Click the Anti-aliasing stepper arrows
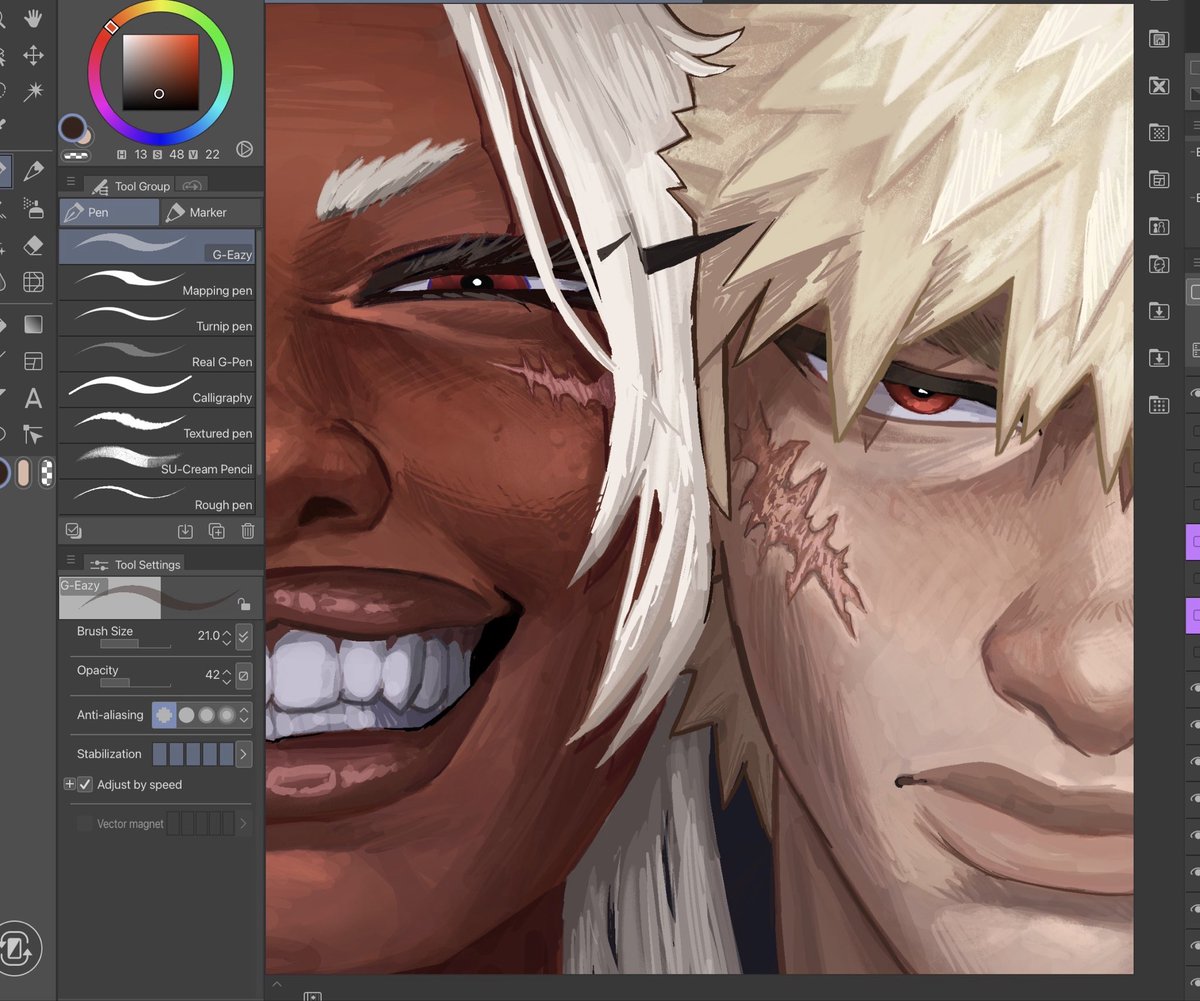This screenshot has height=1001, width=1200. click(245, 715)
